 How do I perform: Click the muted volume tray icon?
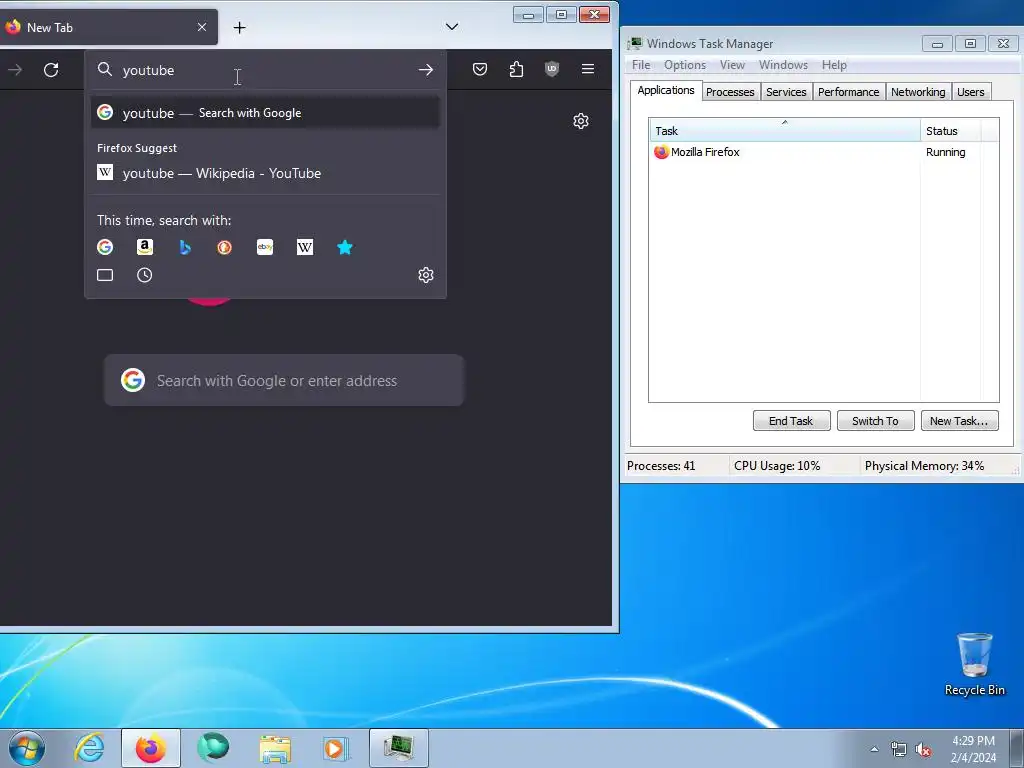coord(923,750)
